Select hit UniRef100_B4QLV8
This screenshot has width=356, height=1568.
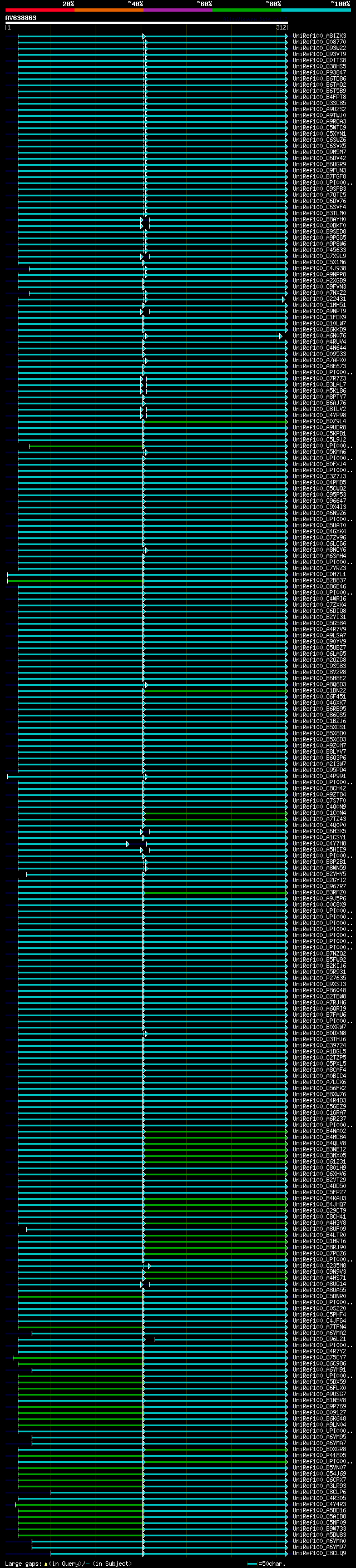coord(319,1143)
